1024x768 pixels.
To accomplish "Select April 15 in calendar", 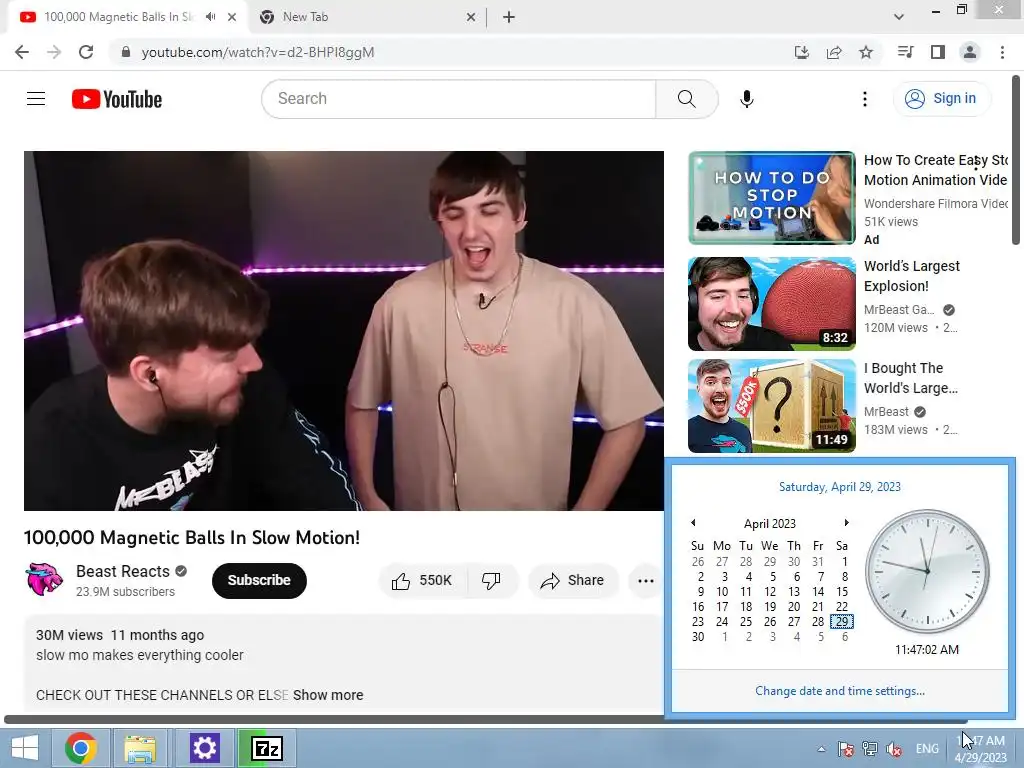I will click(842, 592).
